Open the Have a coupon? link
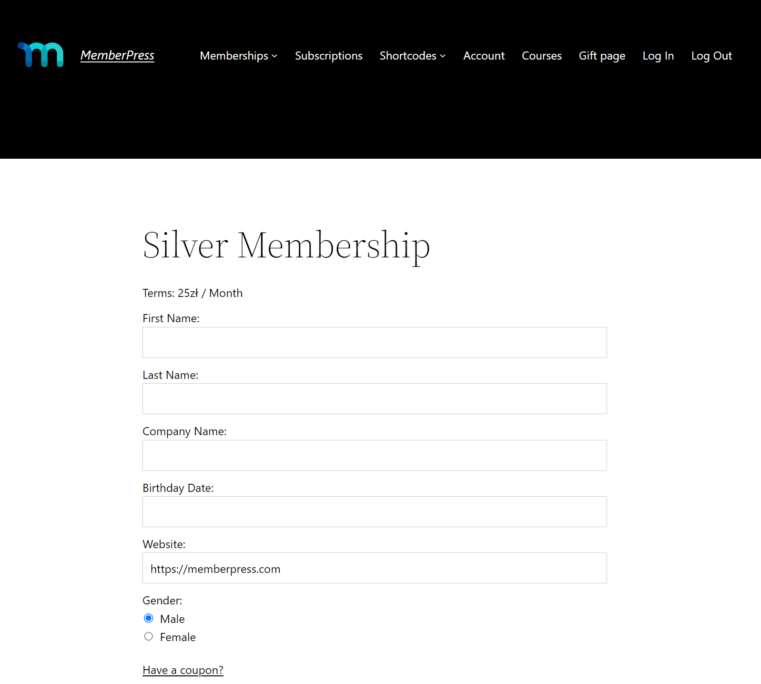The height and width of the screenshot is (684, 761). coord(183,670)
